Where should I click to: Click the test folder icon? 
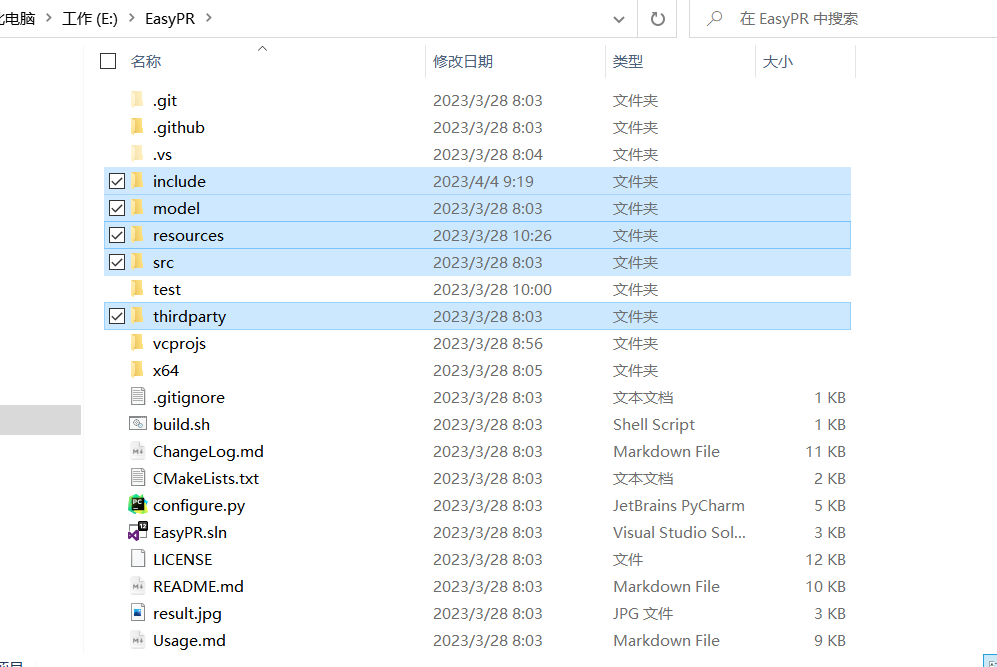coord(137,289)
